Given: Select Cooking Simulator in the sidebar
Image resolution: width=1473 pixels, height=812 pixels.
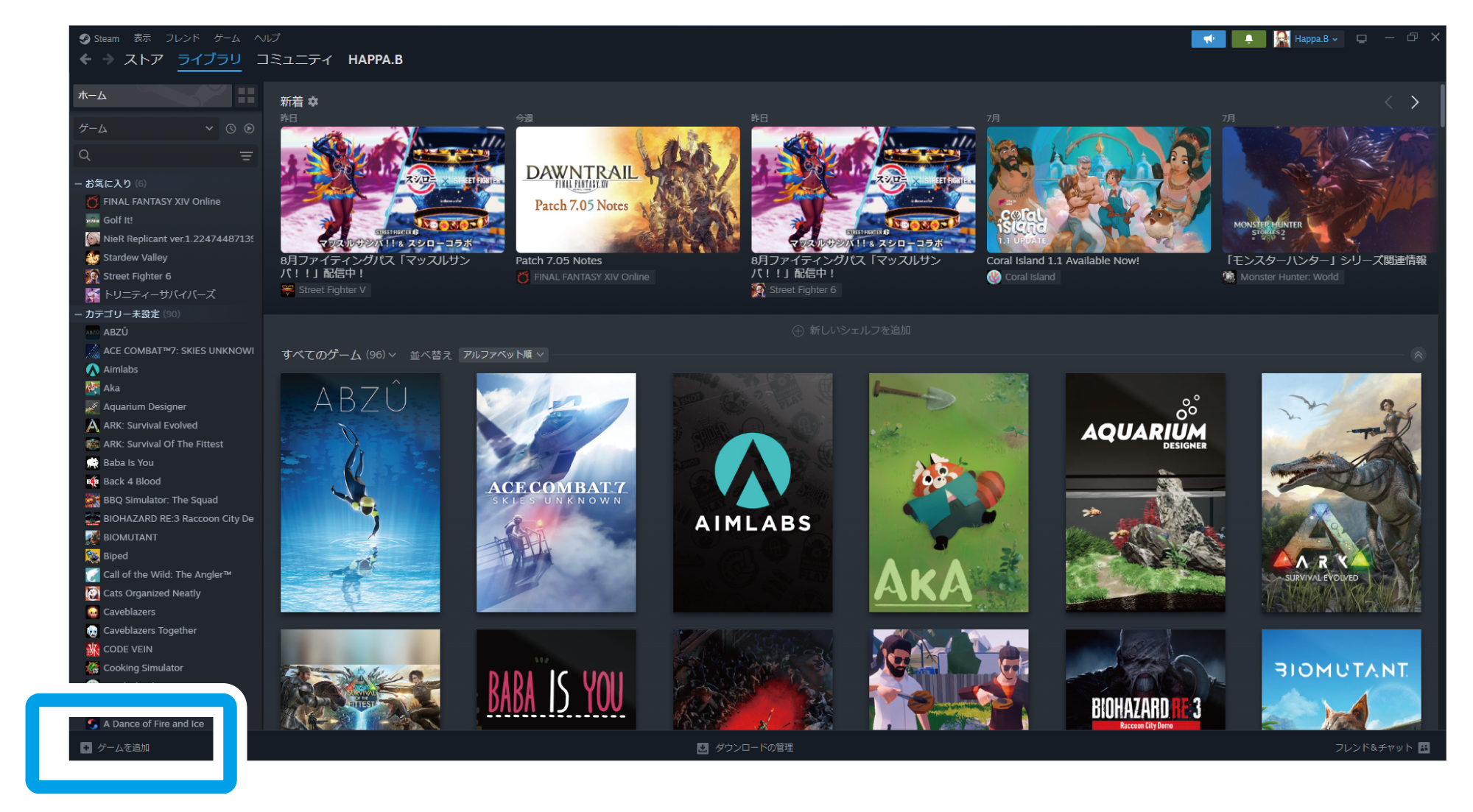Looking at the screenshot, I should (x=143, y=668).
